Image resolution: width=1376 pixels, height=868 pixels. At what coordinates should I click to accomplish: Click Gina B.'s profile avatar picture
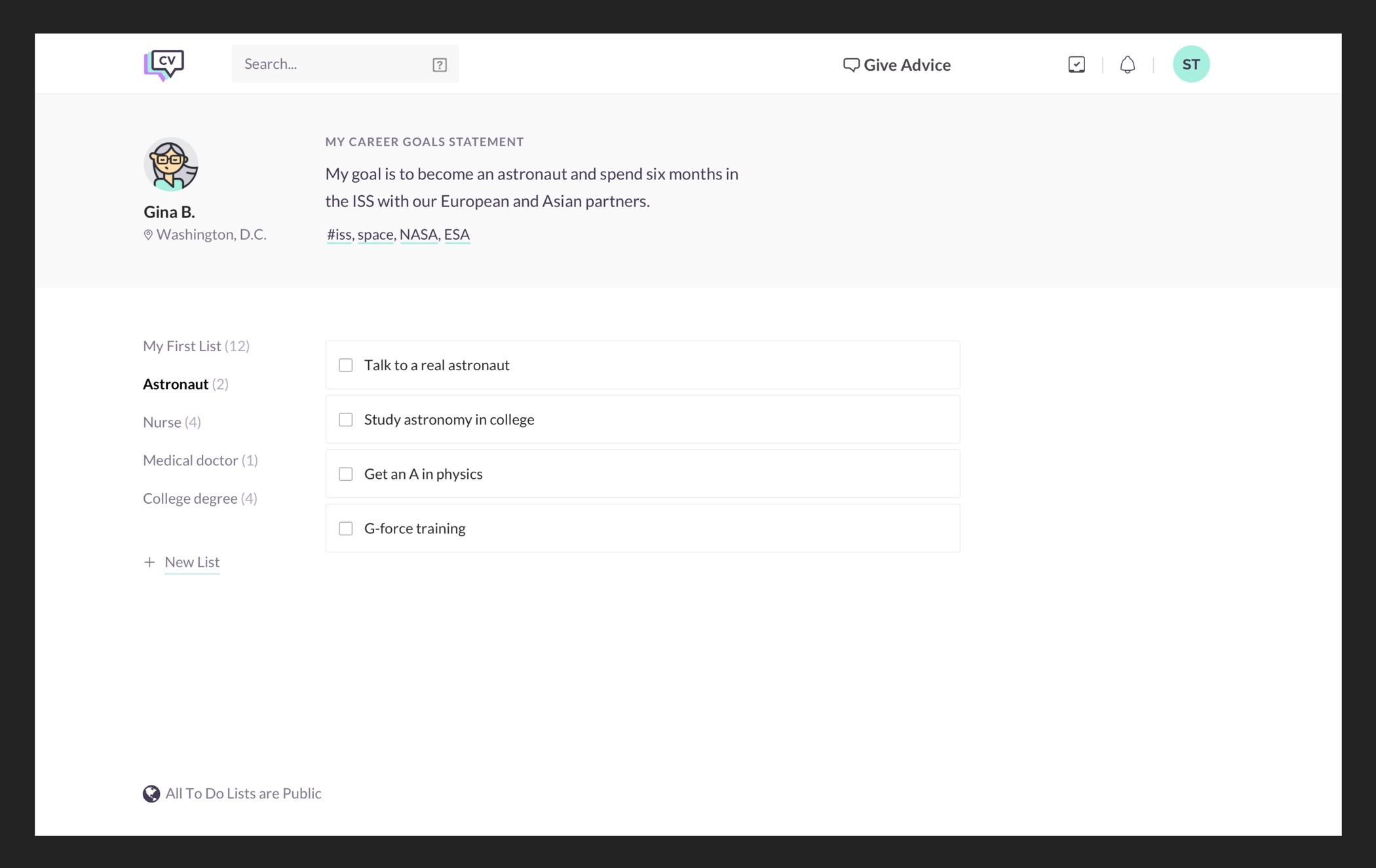pyautogui.click(x=171, y=164)
